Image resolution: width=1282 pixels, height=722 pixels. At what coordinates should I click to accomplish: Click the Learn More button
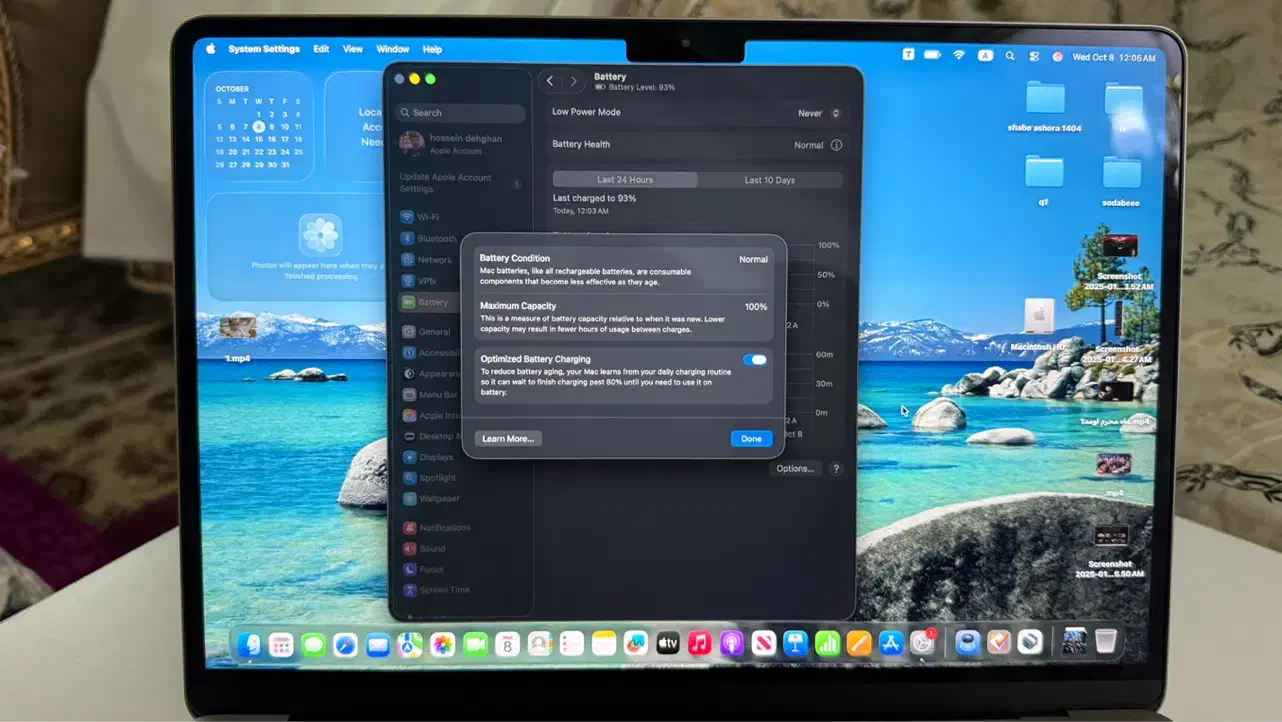pyautogui.click(x=508, y=439)
